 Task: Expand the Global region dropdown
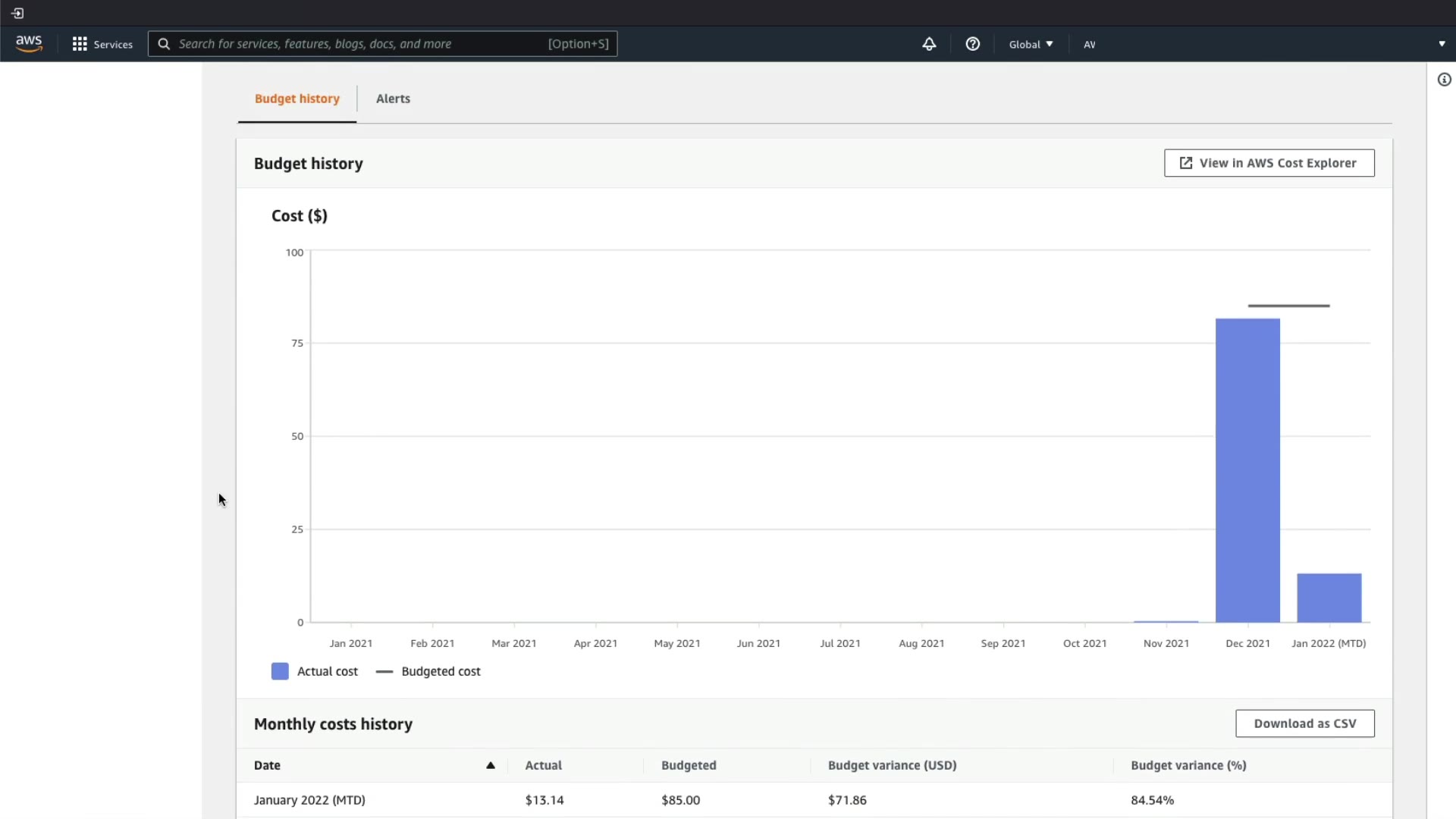tap(1031, 44)
